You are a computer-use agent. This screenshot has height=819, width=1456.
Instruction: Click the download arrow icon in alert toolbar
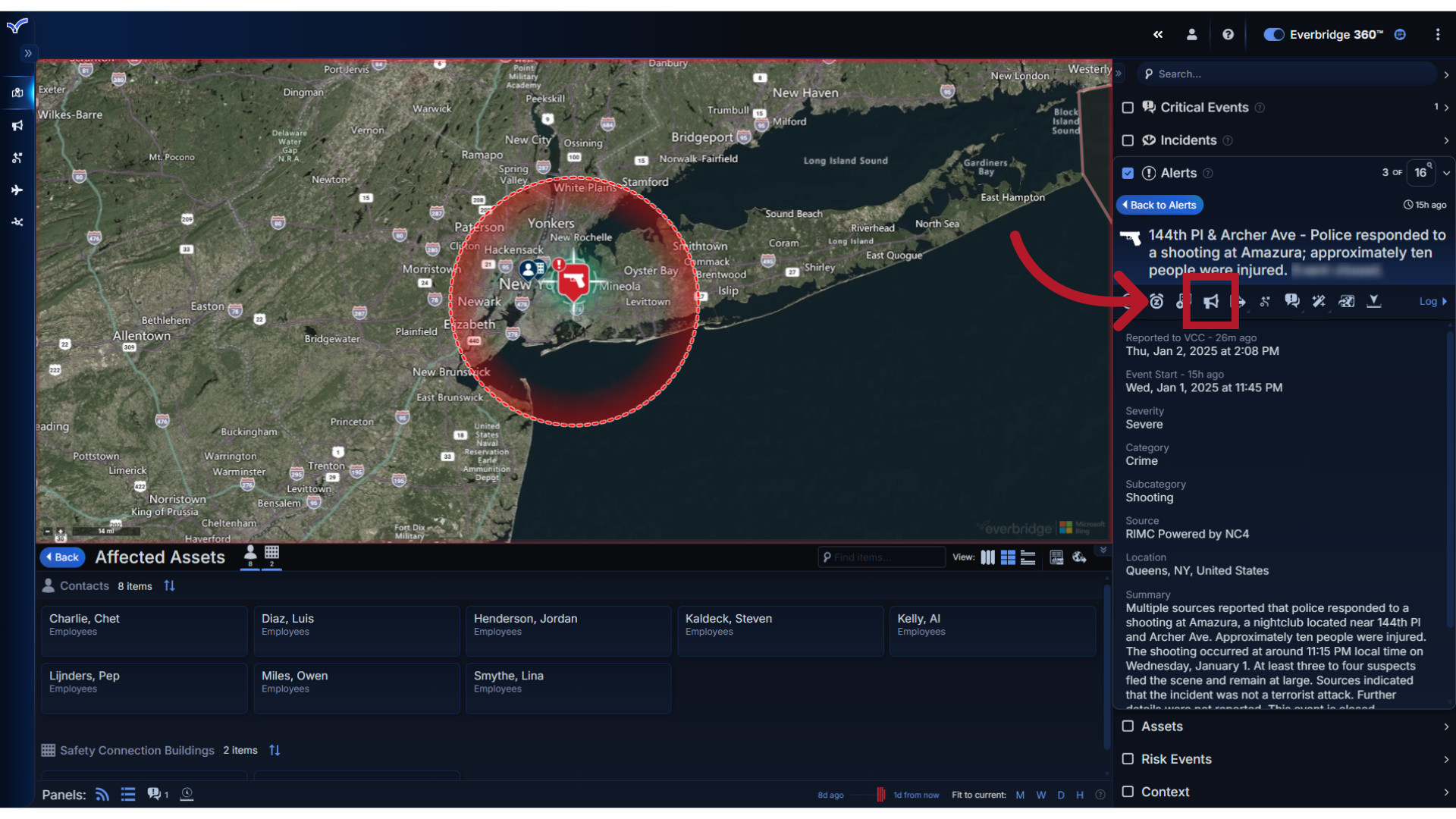[1373, 302]
